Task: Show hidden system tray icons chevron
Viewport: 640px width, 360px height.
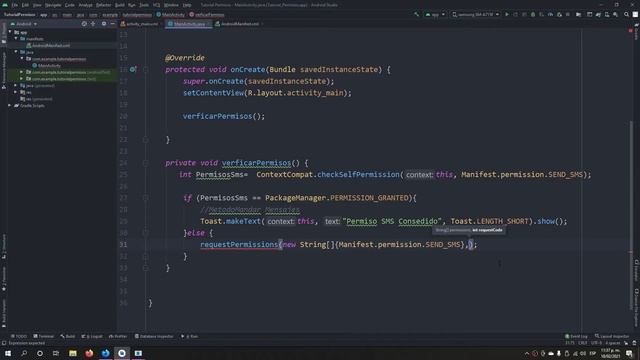Action: point(527,353)
